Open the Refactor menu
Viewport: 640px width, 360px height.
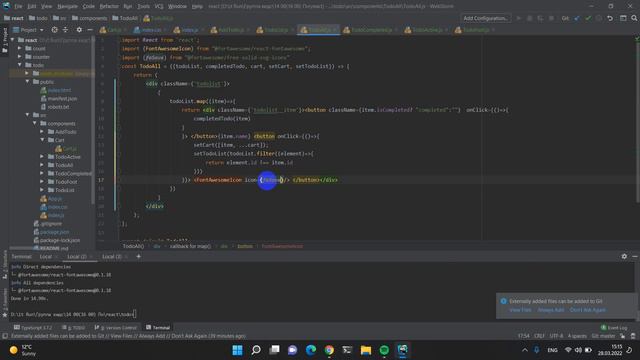pyautogui.click(x=109, y=7)
